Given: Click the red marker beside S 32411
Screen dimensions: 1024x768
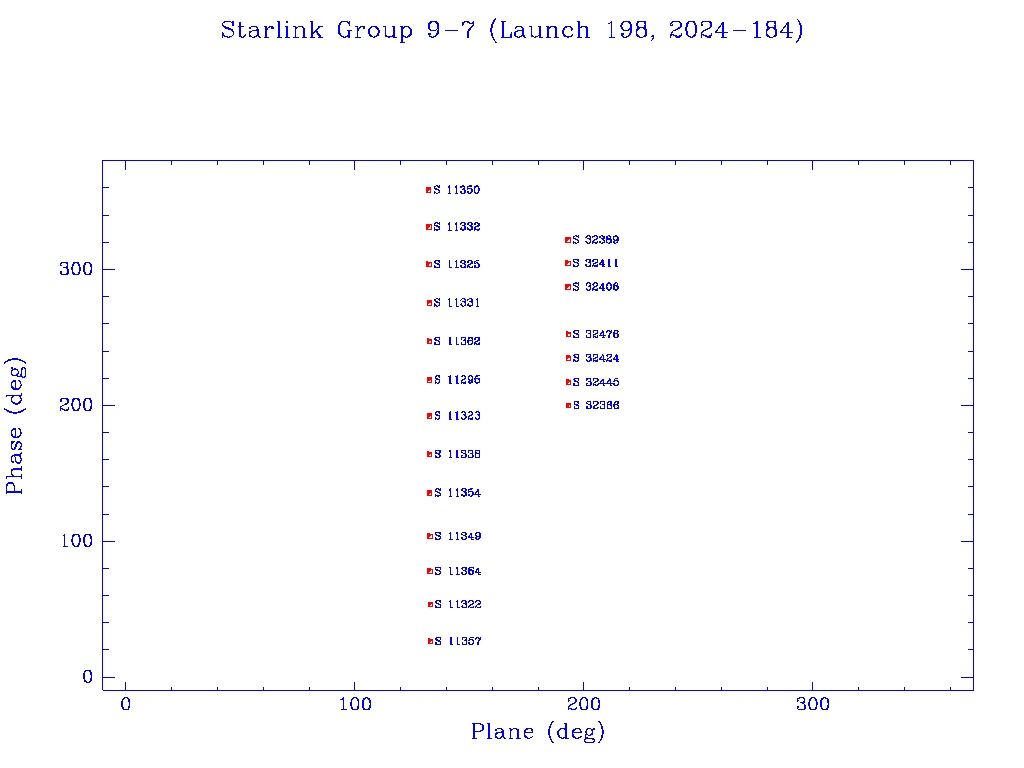Looking at the screenshot, I should click(568, 264).
